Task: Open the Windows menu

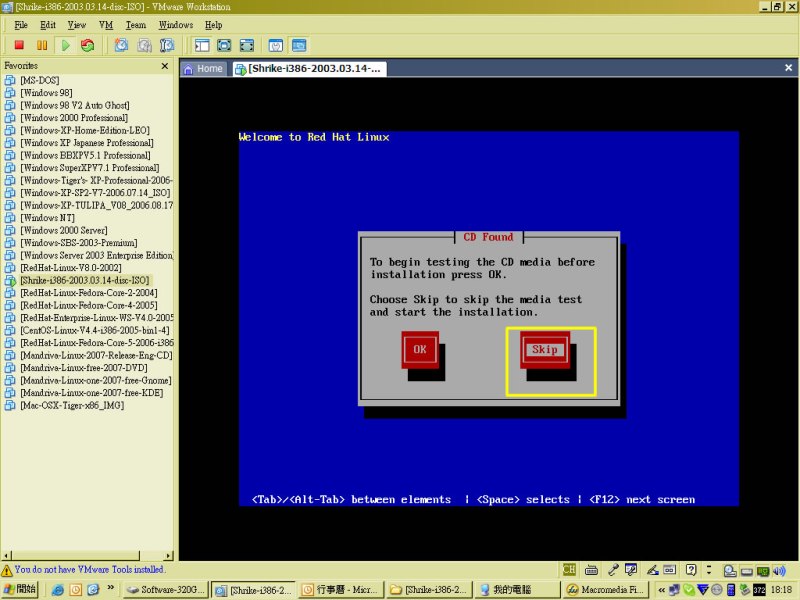Action: [x=176, y=25]
